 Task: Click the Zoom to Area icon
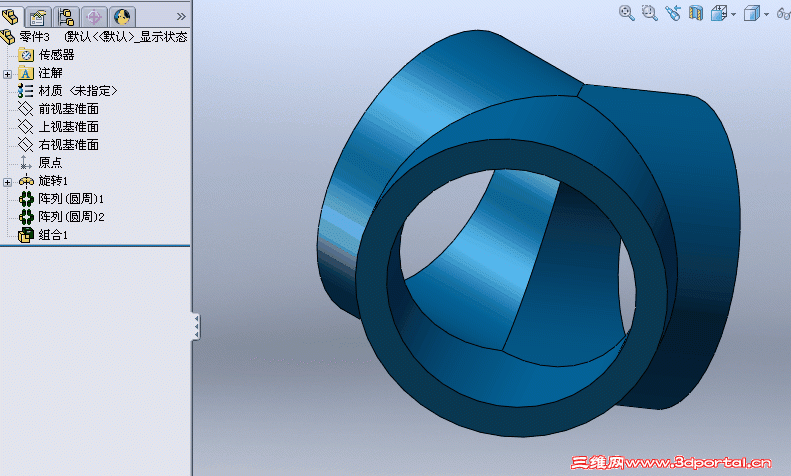649,13
